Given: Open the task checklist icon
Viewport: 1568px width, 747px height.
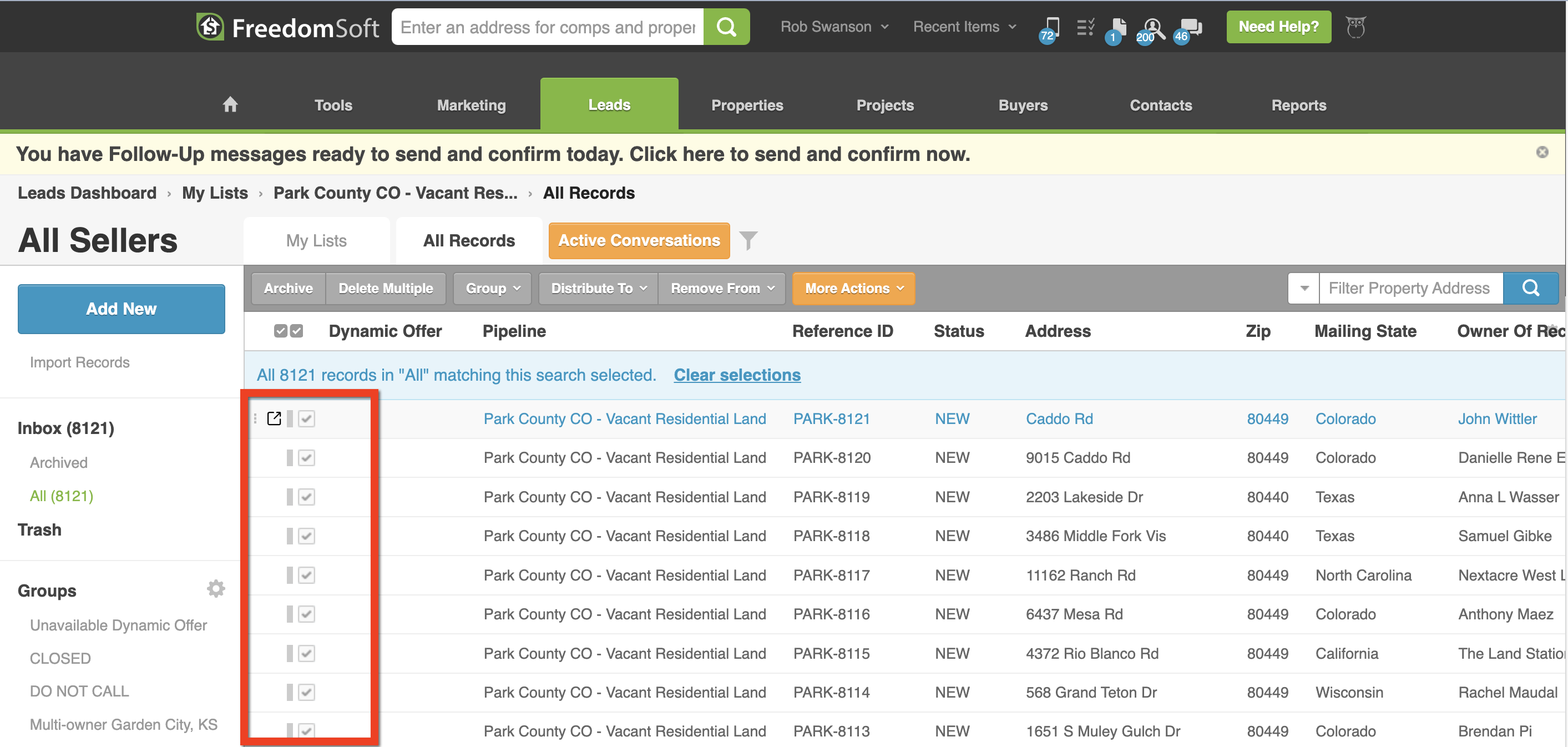Looking at the screenshot, I should click(1085, 27).
